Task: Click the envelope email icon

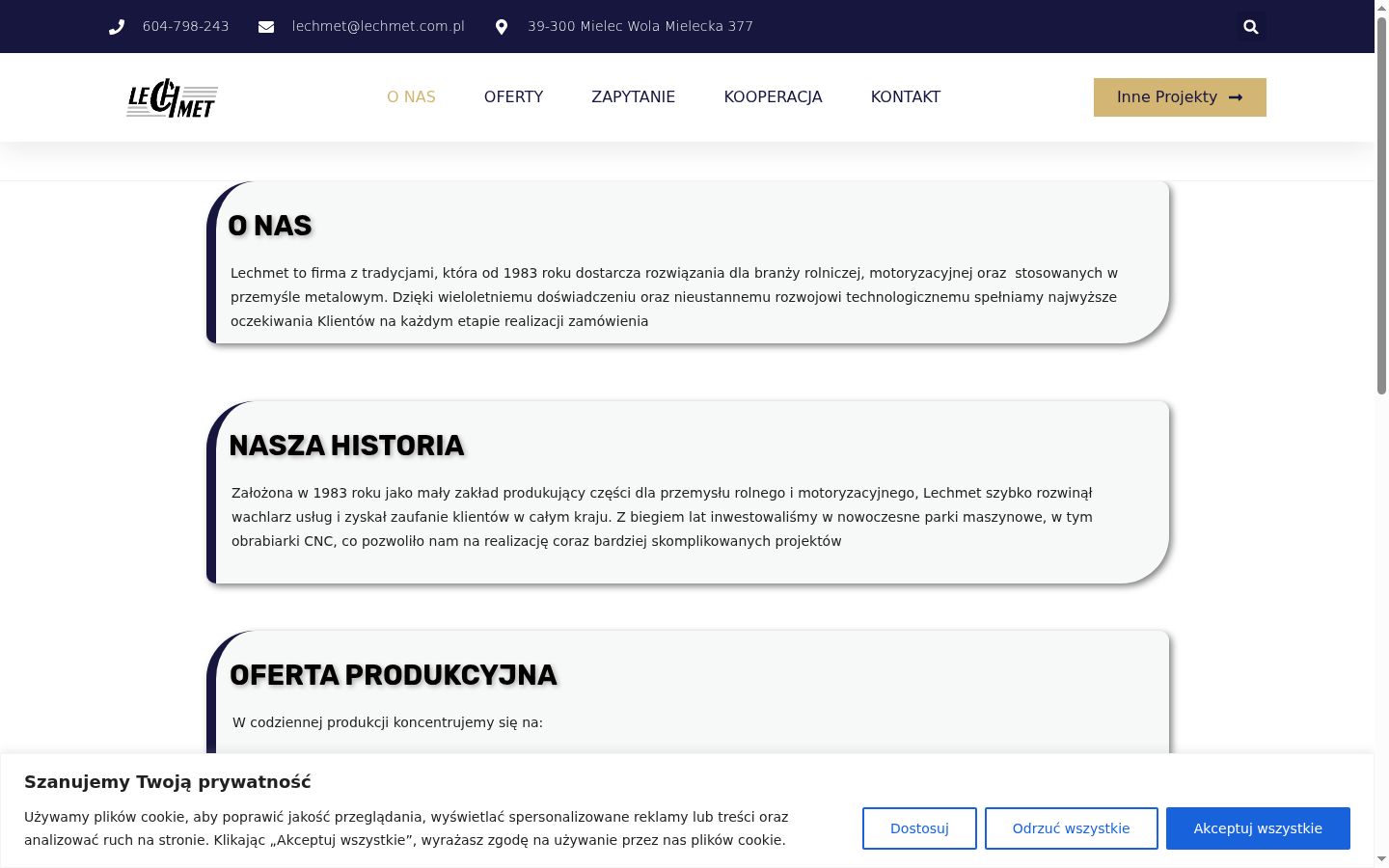Action: coord(266,27)
